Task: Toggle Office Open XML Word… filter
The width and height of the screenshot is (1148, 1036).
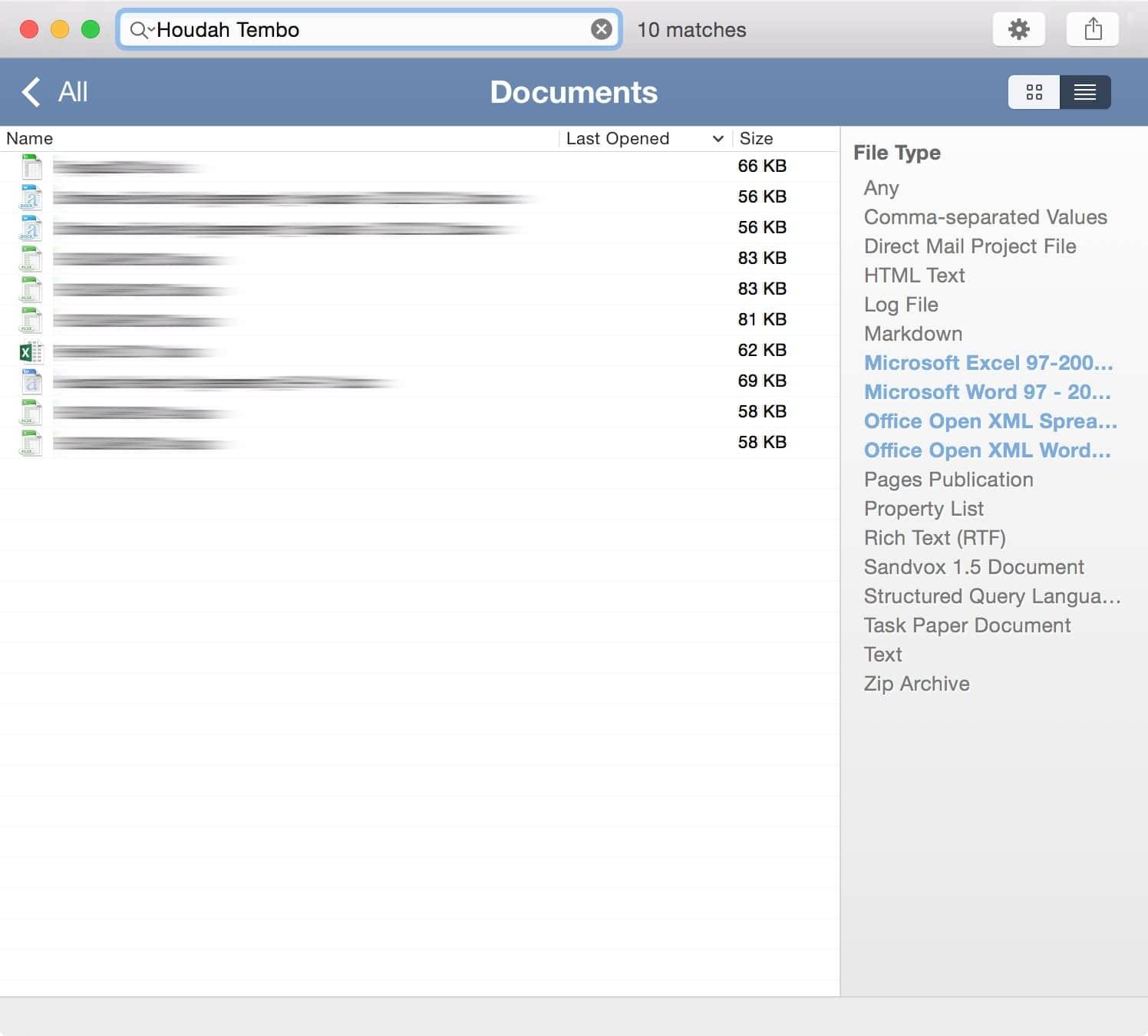Action: (x=987, y=450)
